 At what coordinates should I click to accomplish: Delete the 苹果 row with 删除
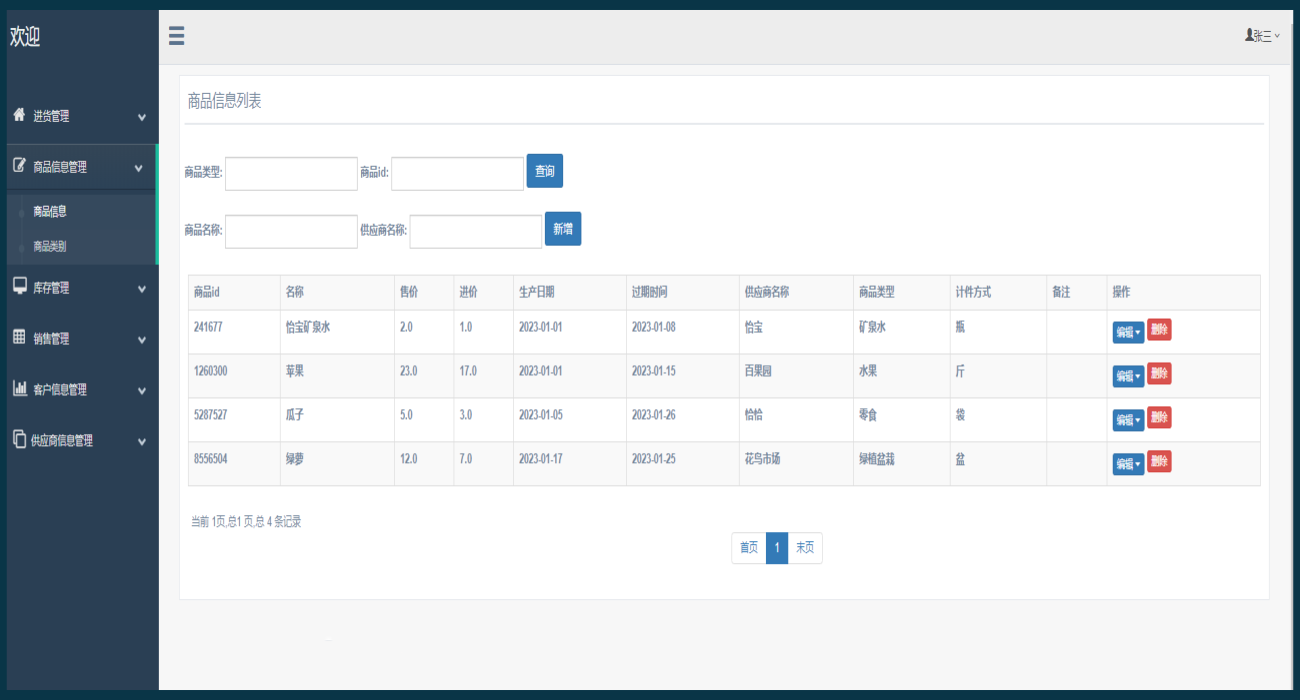point(1159,373)
